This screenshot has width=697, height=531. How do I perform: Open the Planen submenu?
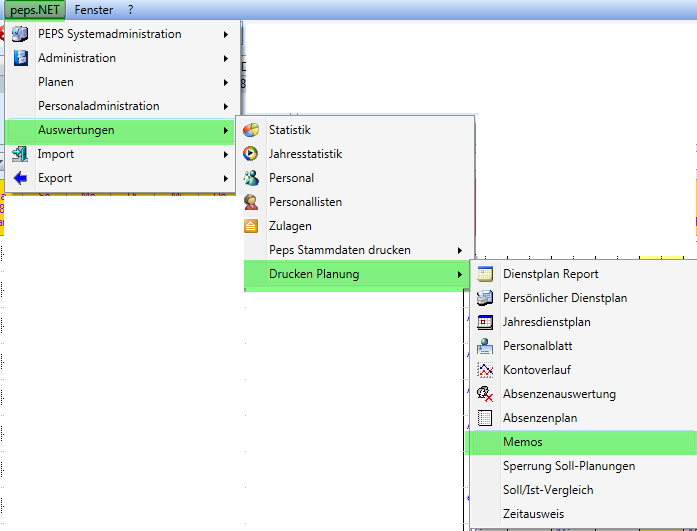point(120,82)
